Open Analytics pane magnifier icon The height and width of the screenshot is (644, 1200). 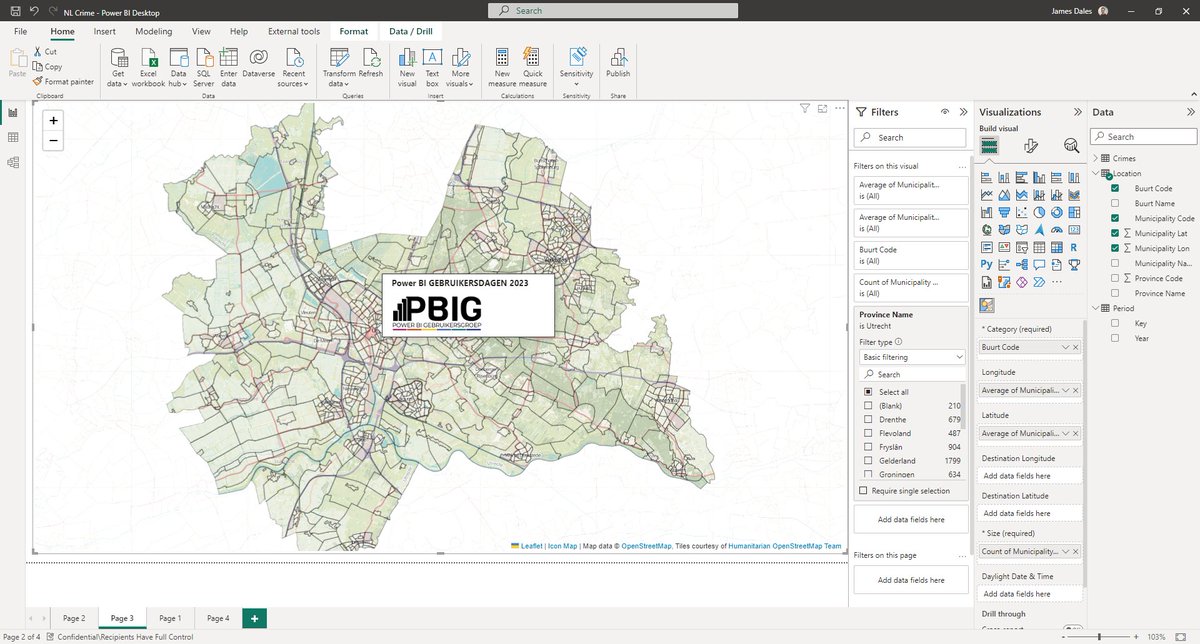(1071, 146)
